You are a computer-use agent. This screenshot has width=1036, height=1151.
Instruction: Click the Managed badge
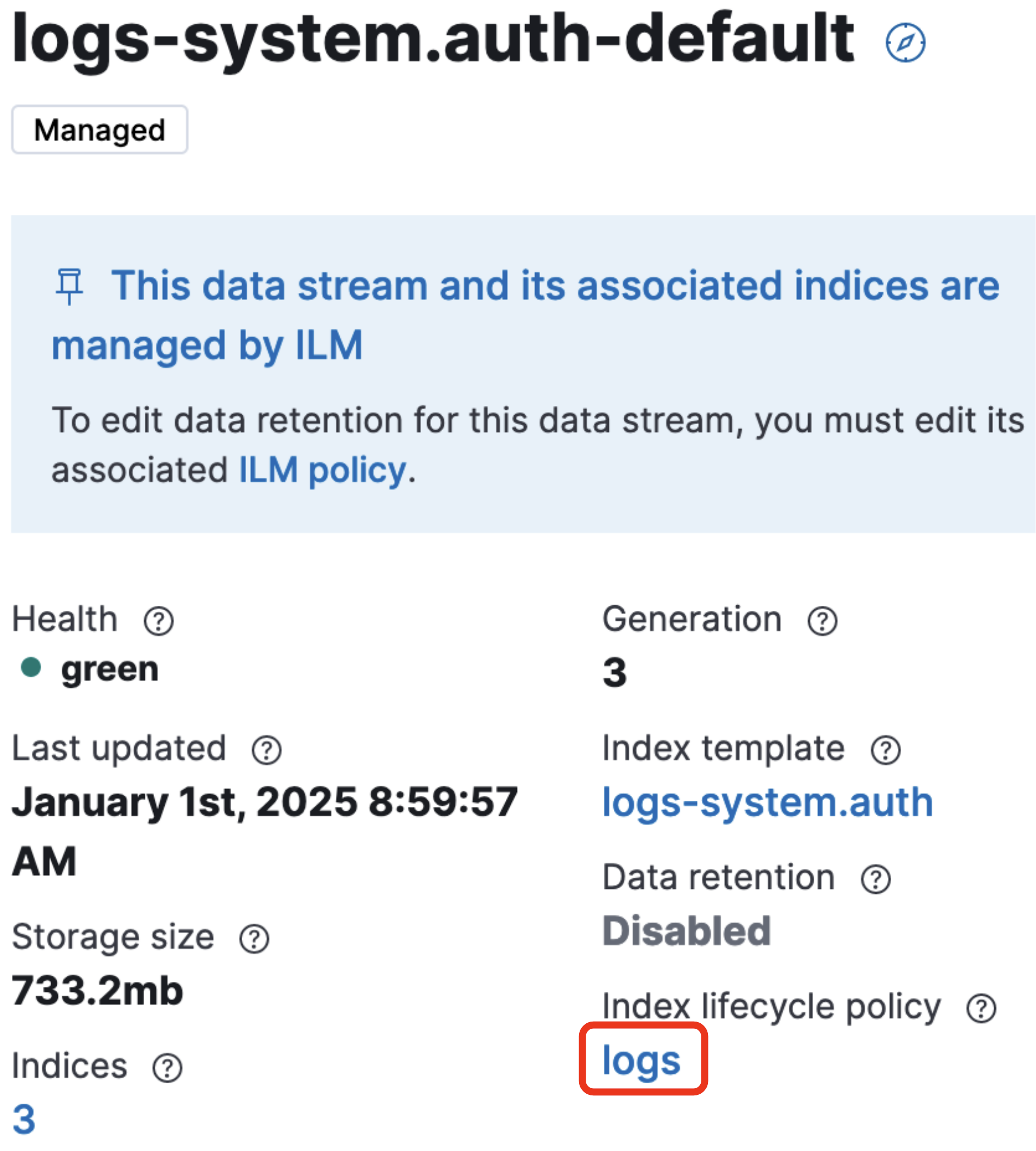tap(100, 130)
